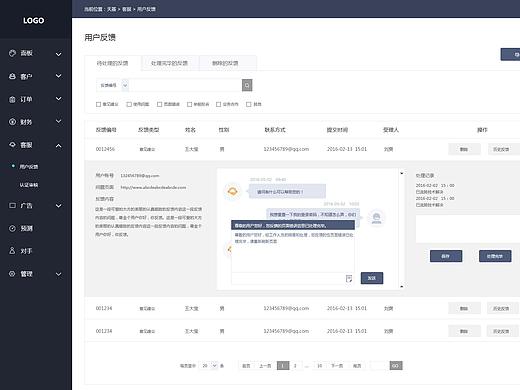Image resolution: width=520 pixels, height=390 pixels.
Task: Click the 客服 customer service sidebar icon
Action: [12, 145]
